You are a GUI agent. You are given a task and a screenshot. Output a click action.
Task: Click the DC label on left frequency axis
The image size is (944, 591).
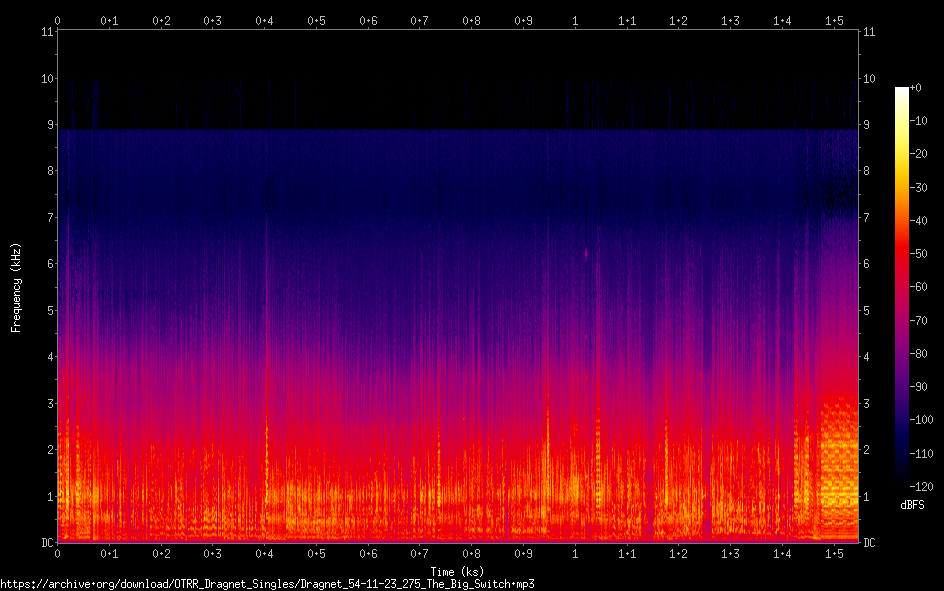tap(47, 542)
